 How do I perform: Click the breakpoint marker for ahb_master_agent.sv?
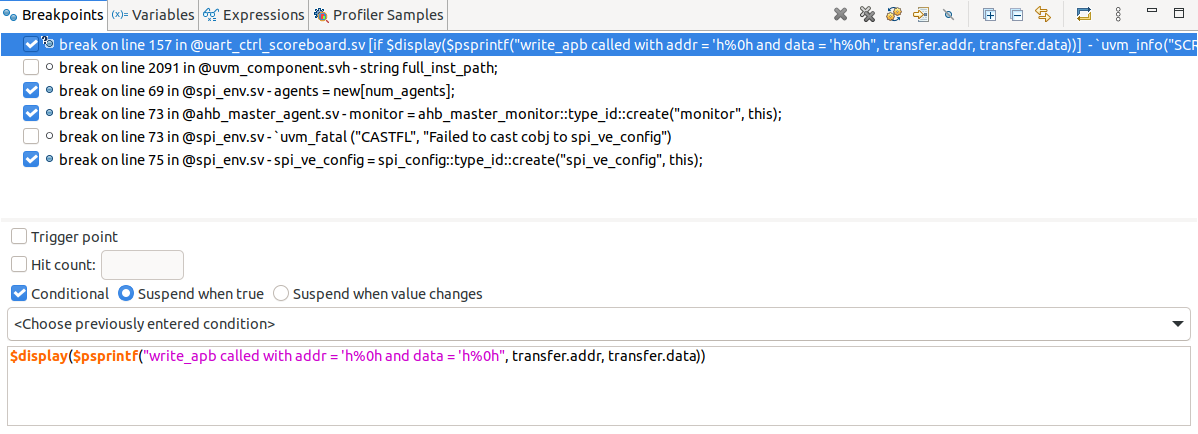pos(50,113)
